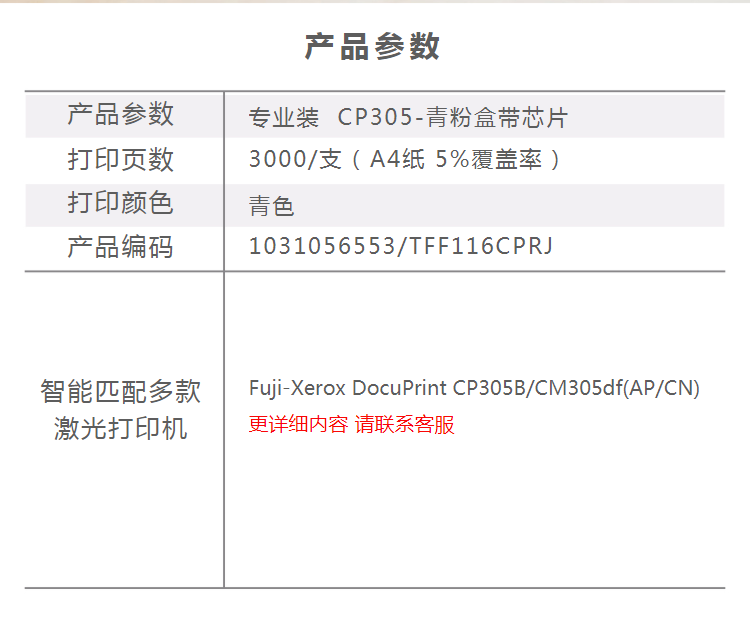Click the A4纸 5%覆盖率 note
The width and height of the screenshot is (751, 626).
click(x=456, y=159)
